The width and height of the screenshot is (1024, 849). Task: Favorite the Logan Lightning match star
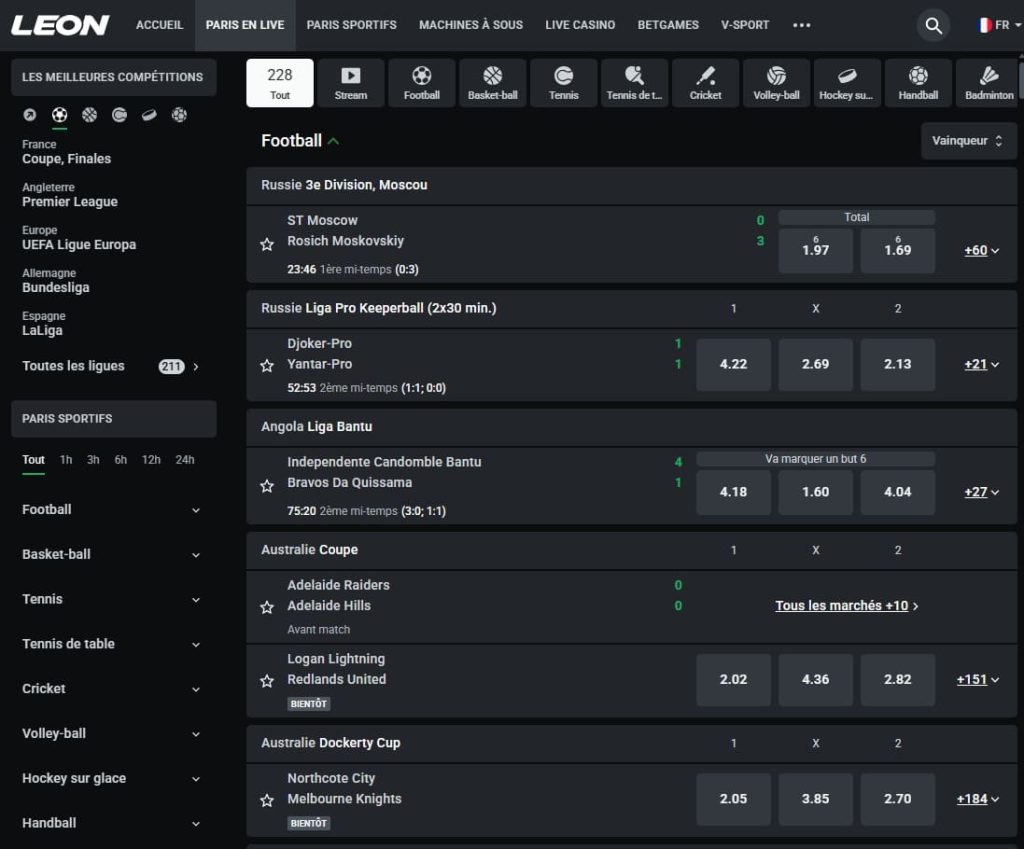coord(266,681)
